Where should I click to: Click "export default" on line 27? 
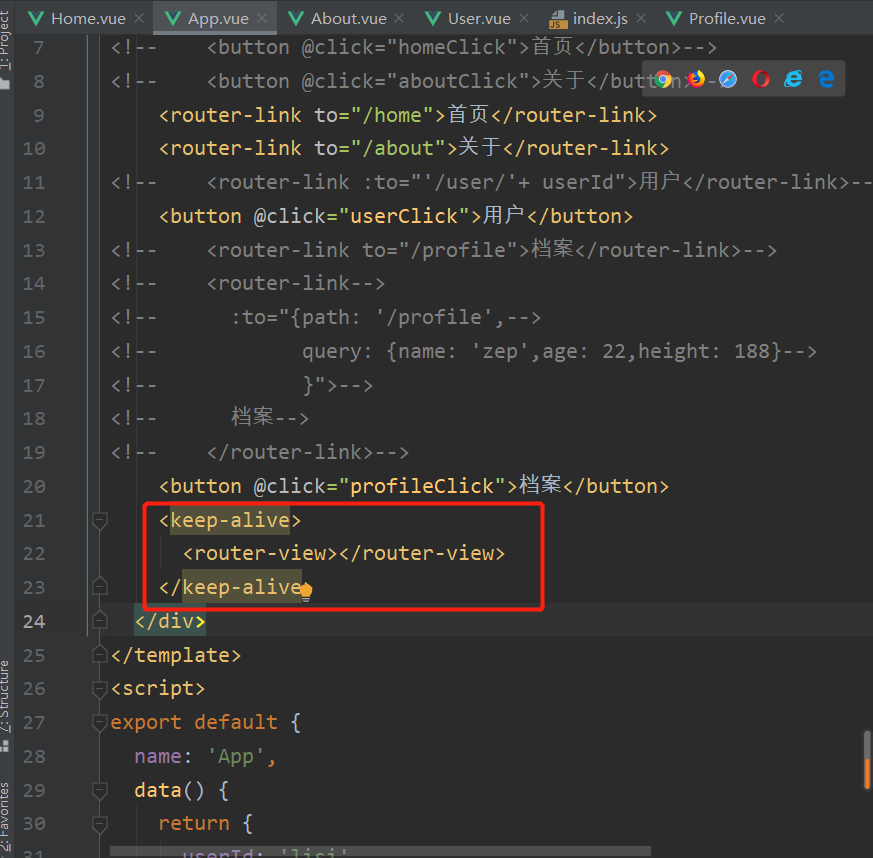pos(194,723)
